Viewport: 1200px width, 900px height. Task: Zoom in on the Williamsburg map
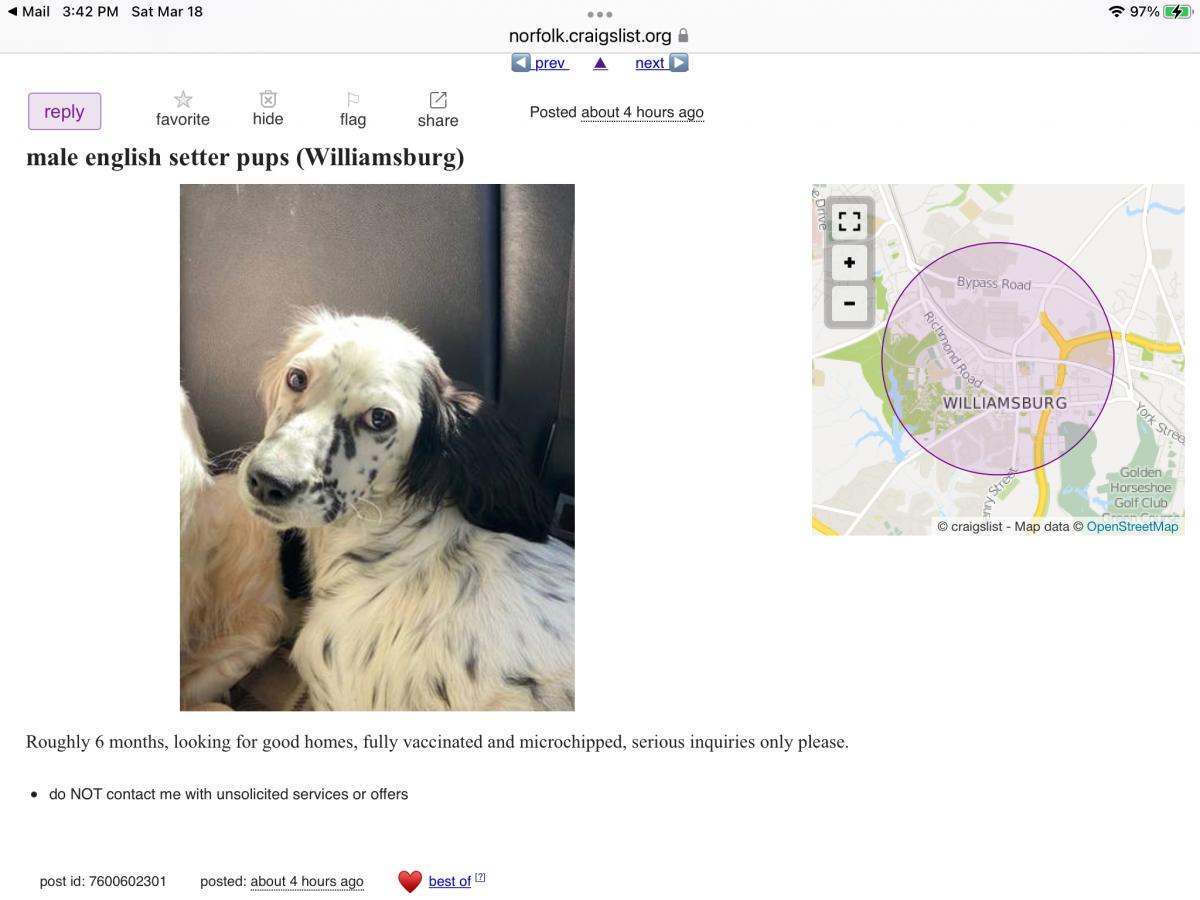click(849, 263)
